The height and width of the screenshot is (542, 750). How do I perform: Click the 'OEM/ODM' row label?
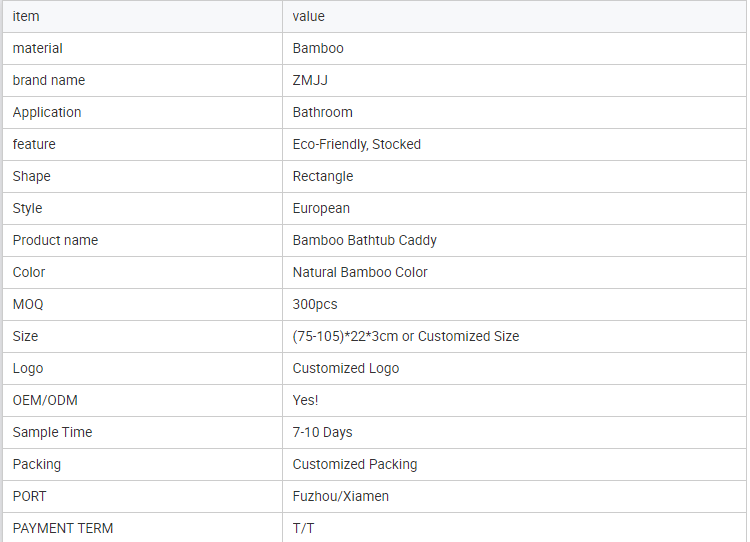click(45, 400)
